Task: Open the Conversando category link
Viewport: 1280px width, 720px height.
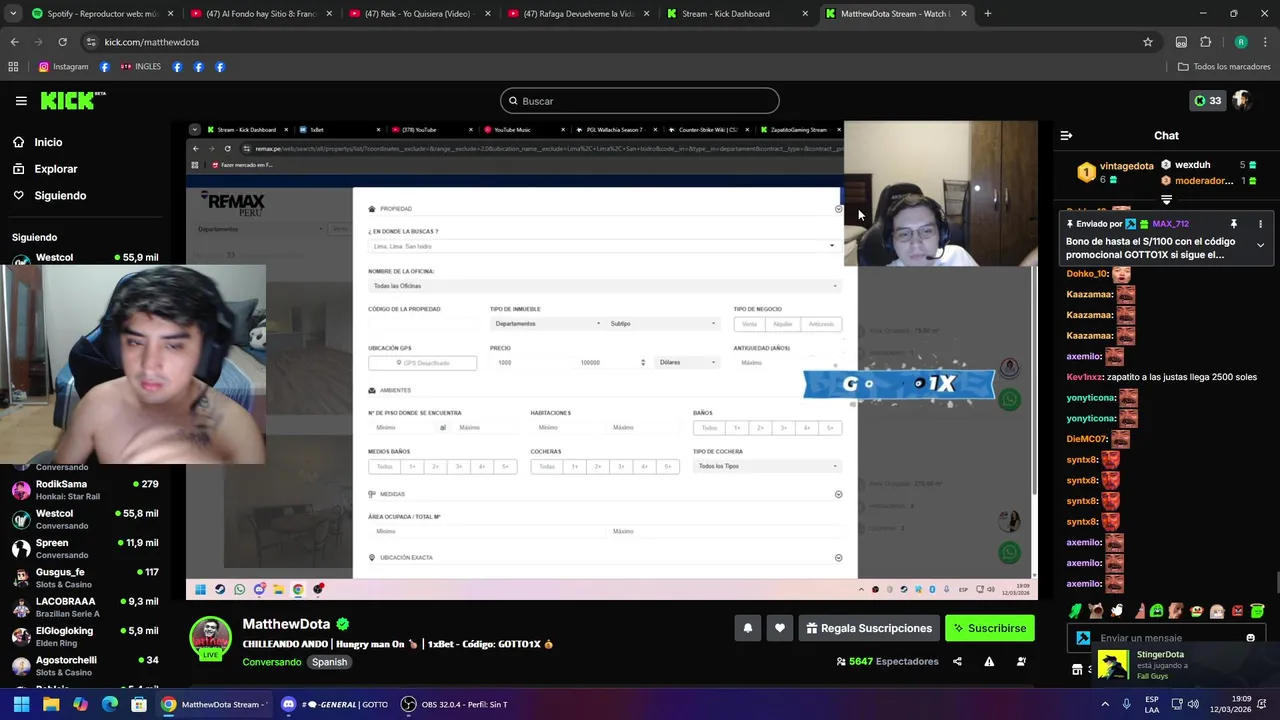Action: tap(271, 662)
